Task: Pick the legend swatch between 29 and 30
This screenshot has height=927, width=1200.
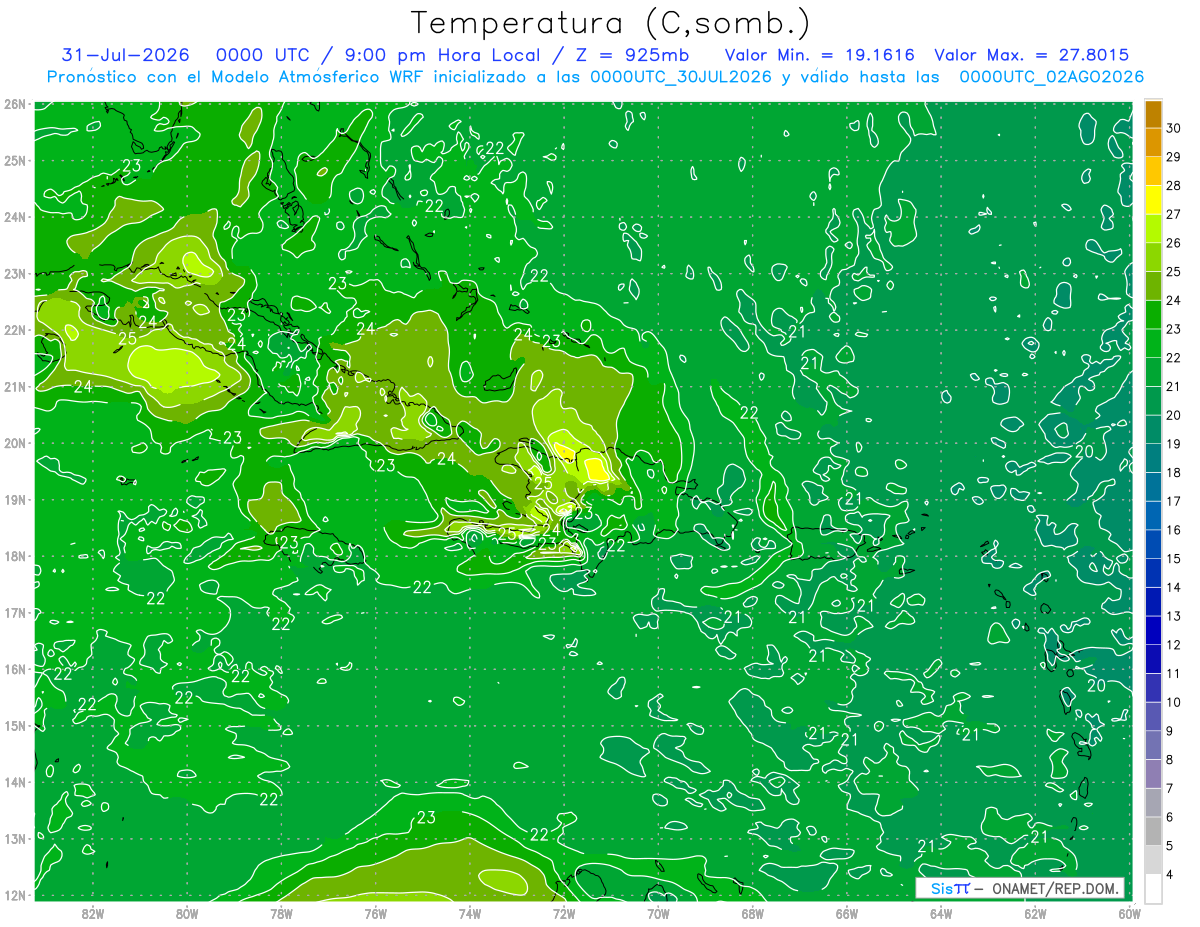Action: pyautogui.click(x=1153, y=142)
